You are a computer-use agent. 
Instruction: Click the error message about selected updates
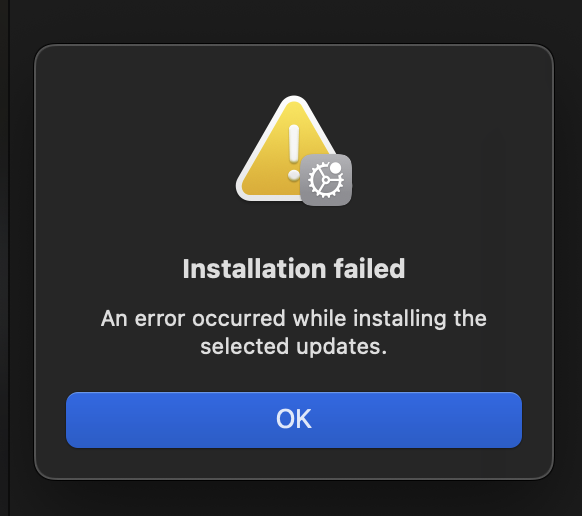coord(294,332)
